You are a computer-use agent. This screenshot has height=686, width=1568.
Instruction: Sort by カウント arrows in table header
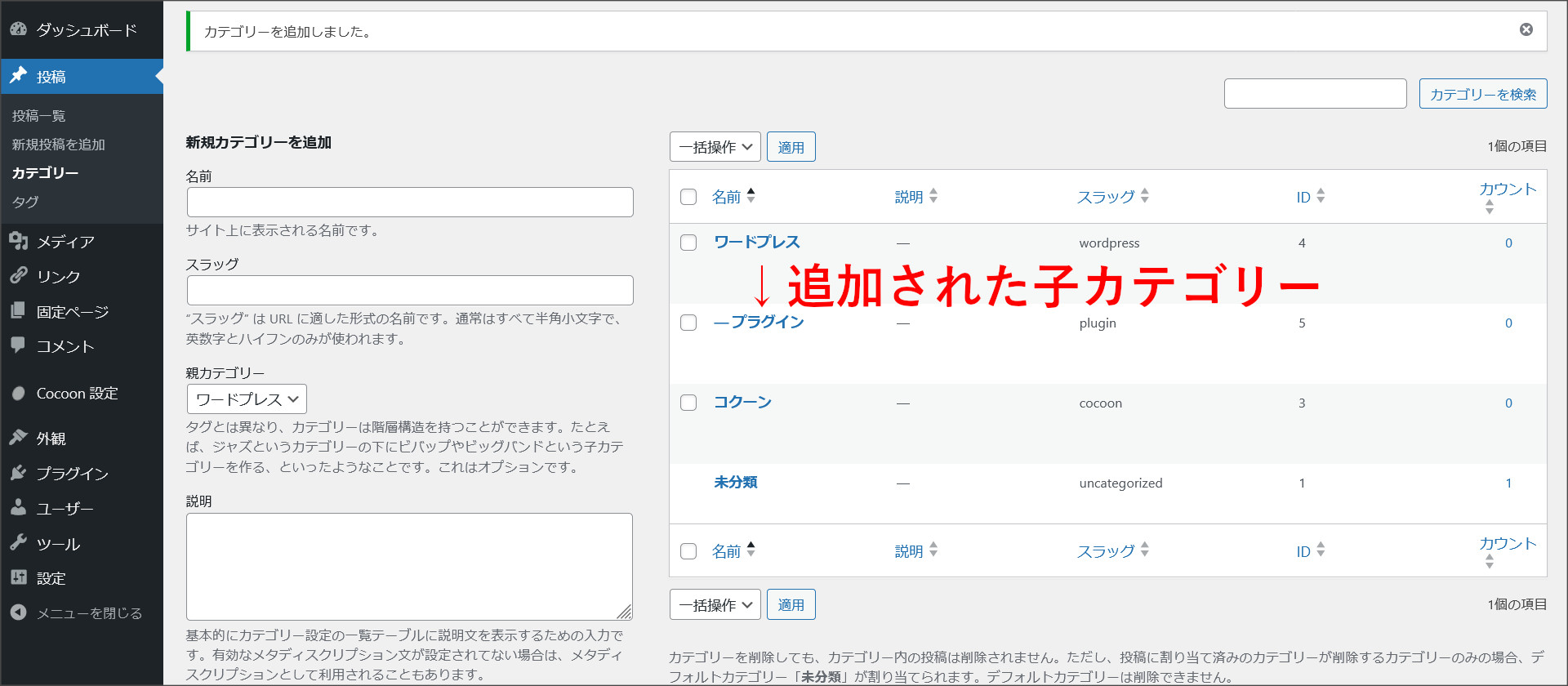pos(1490,207)
